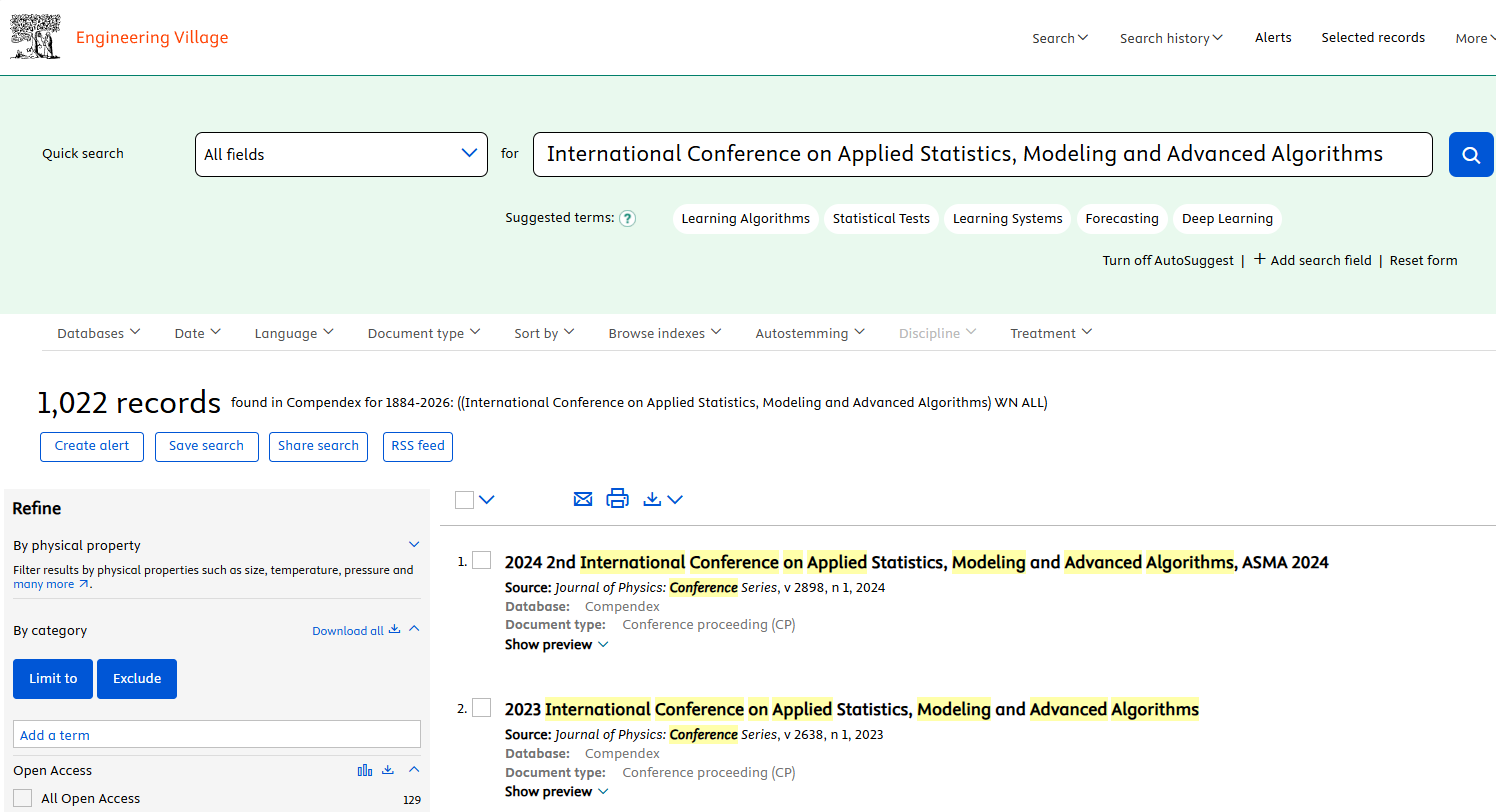
Task: Click the blue magnifier search button
Action: (1471, 155)
